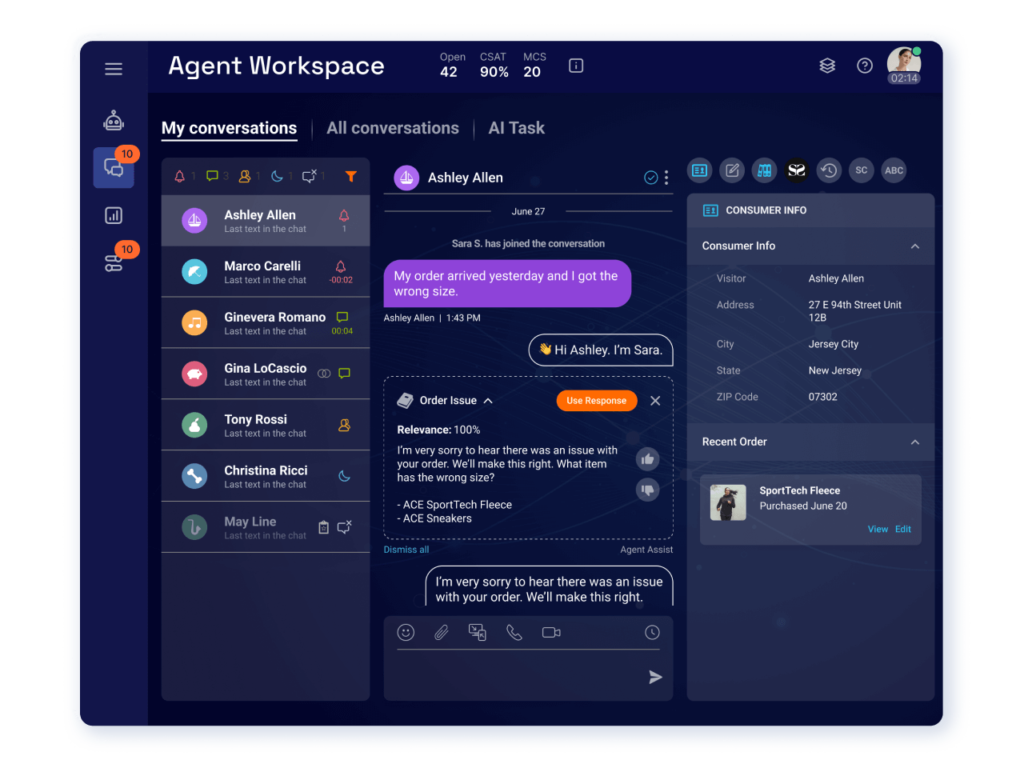This screenshot has width=1024, height=768.
Task: Filter list by chat bubble icon
Action: coord(212,176)
